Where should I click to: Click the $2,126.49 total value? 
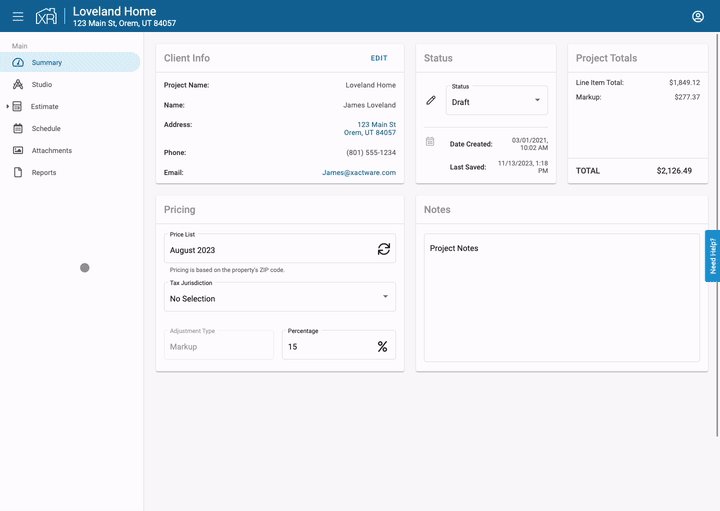click(674, 171)
